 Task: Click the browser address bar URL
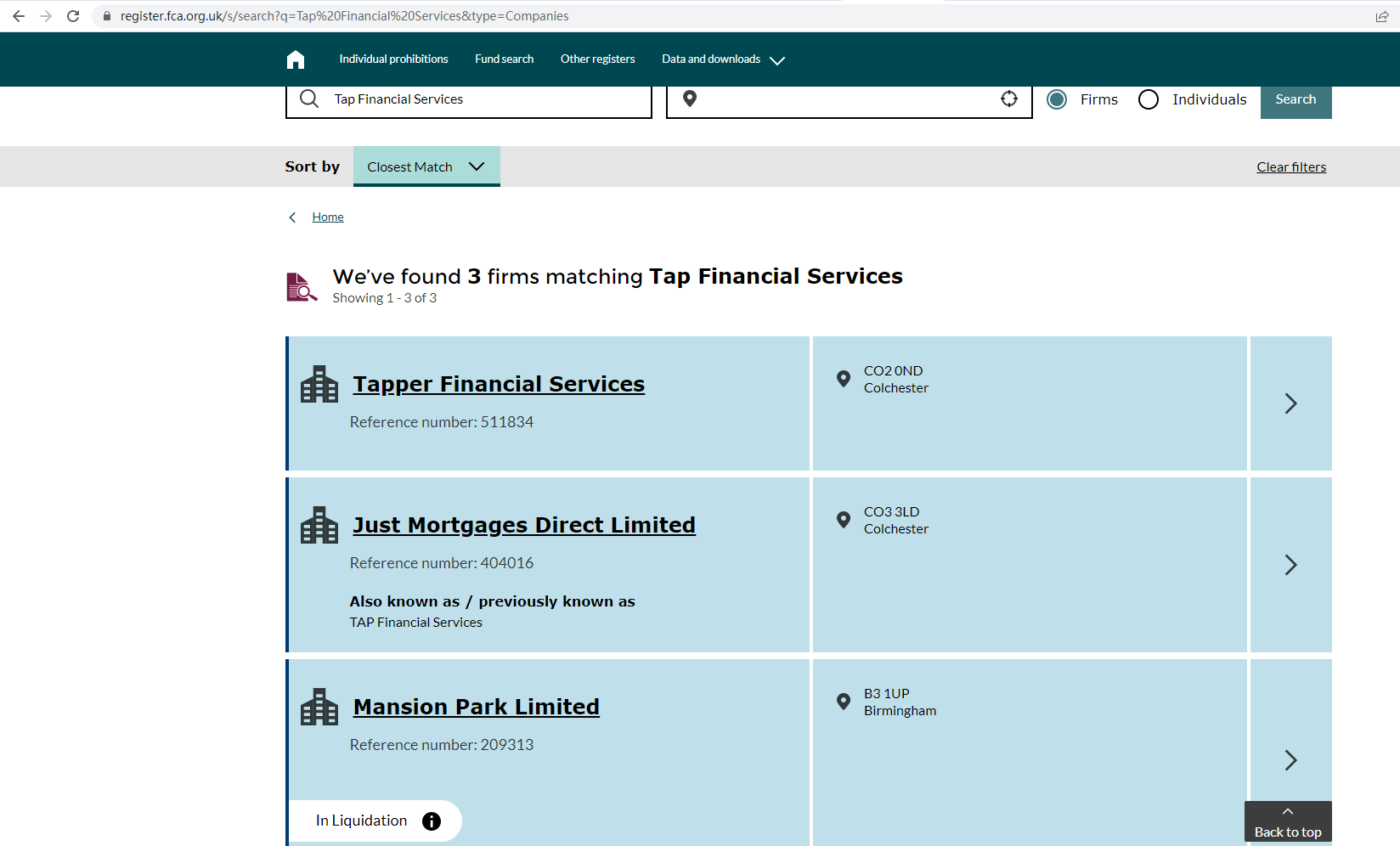coord(345,16)
